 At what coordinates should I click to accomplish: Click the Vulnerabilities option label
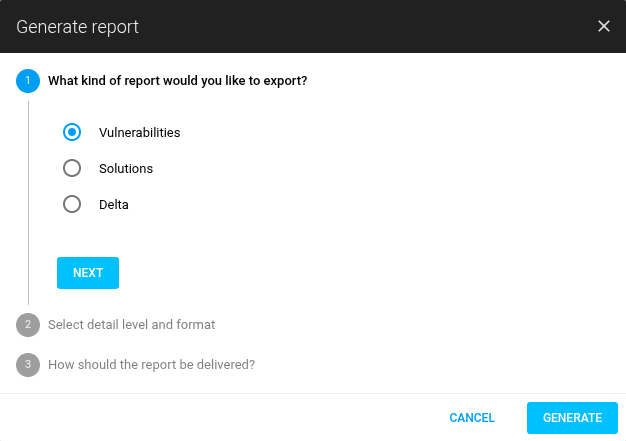139,132
